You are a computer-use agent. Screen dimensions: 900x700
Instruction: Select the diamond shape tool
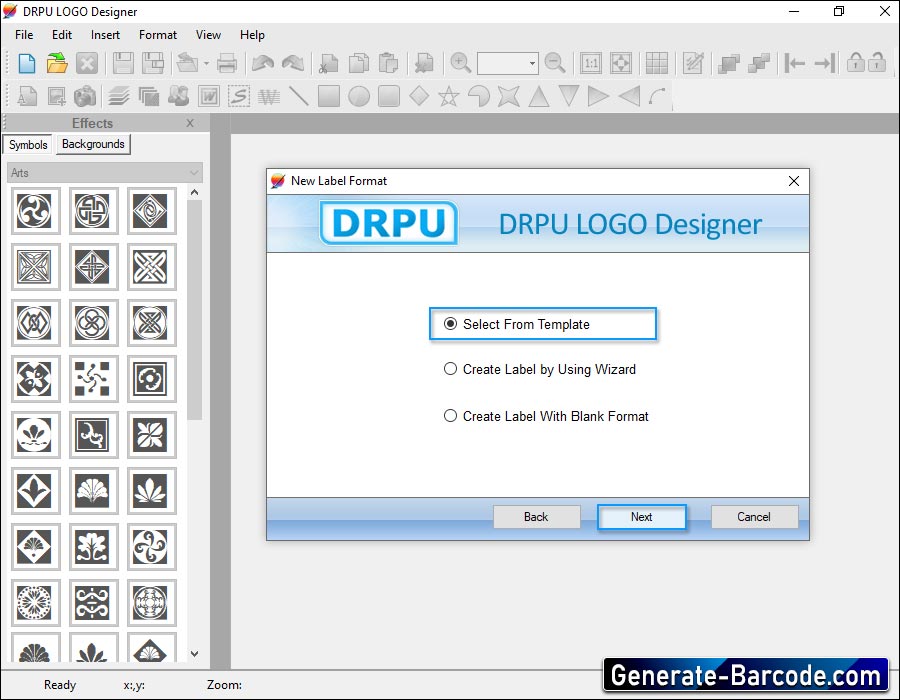tap(419, 96)
